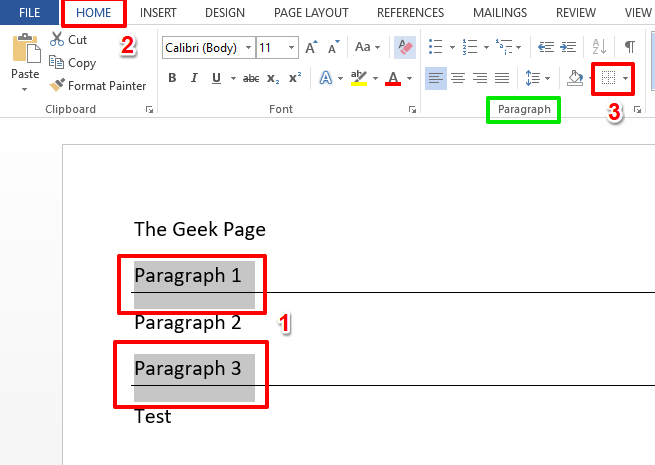The width and height of the screenshot is (655, 465).
Task: Apply strikethrough with the abc icon
Action: [251, 78]
